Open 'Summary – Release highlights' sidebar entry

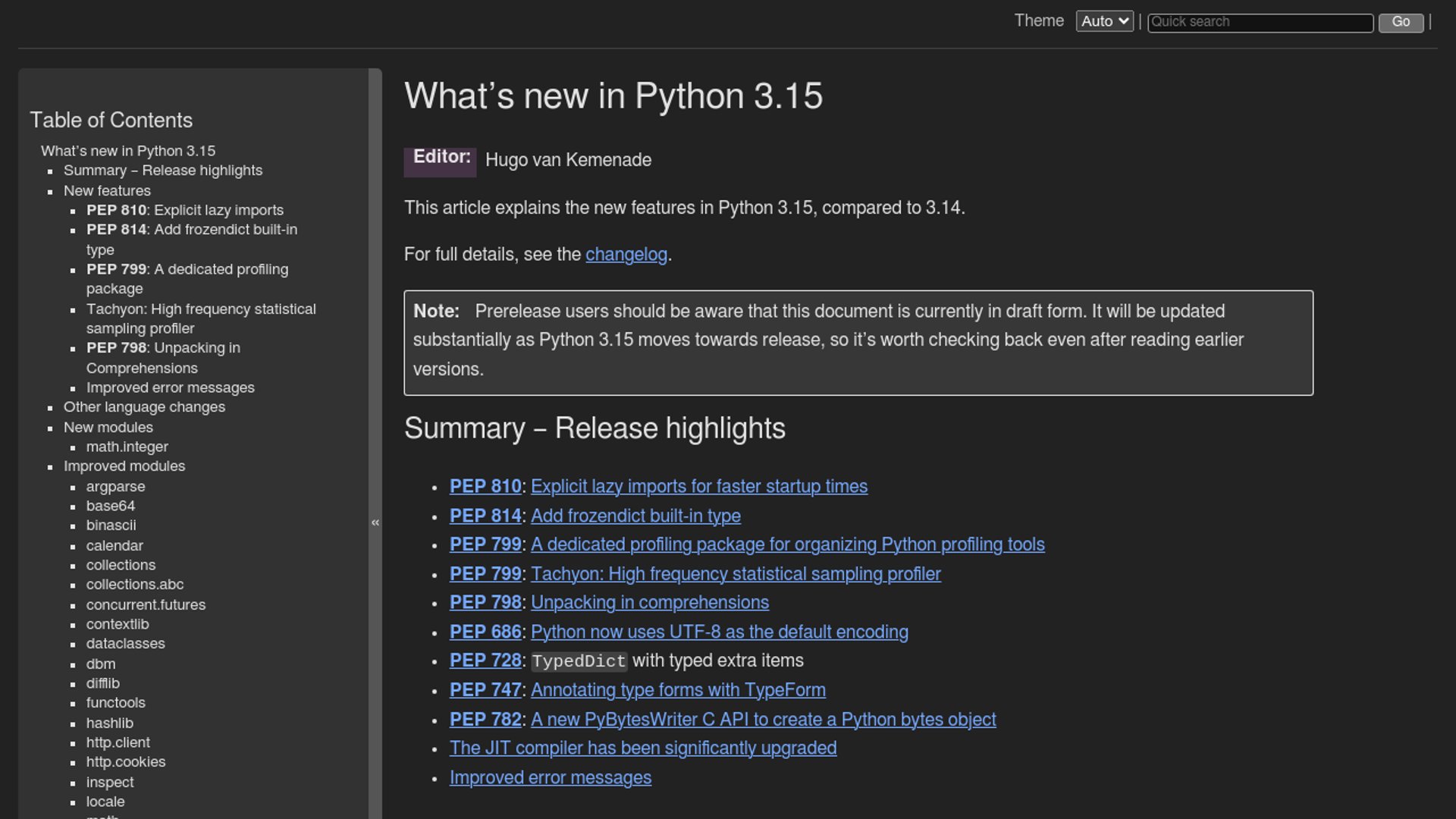tap(162, 171)
